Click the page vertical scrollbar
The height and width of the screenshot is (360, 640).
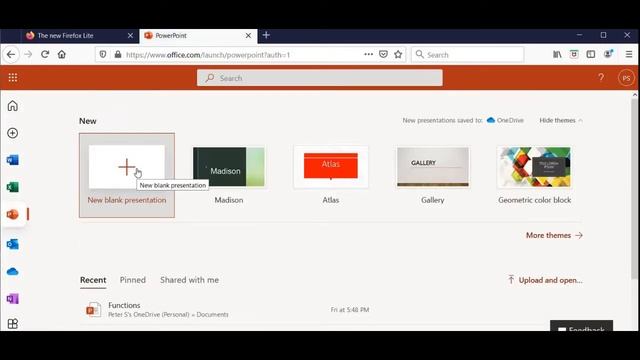634,189
